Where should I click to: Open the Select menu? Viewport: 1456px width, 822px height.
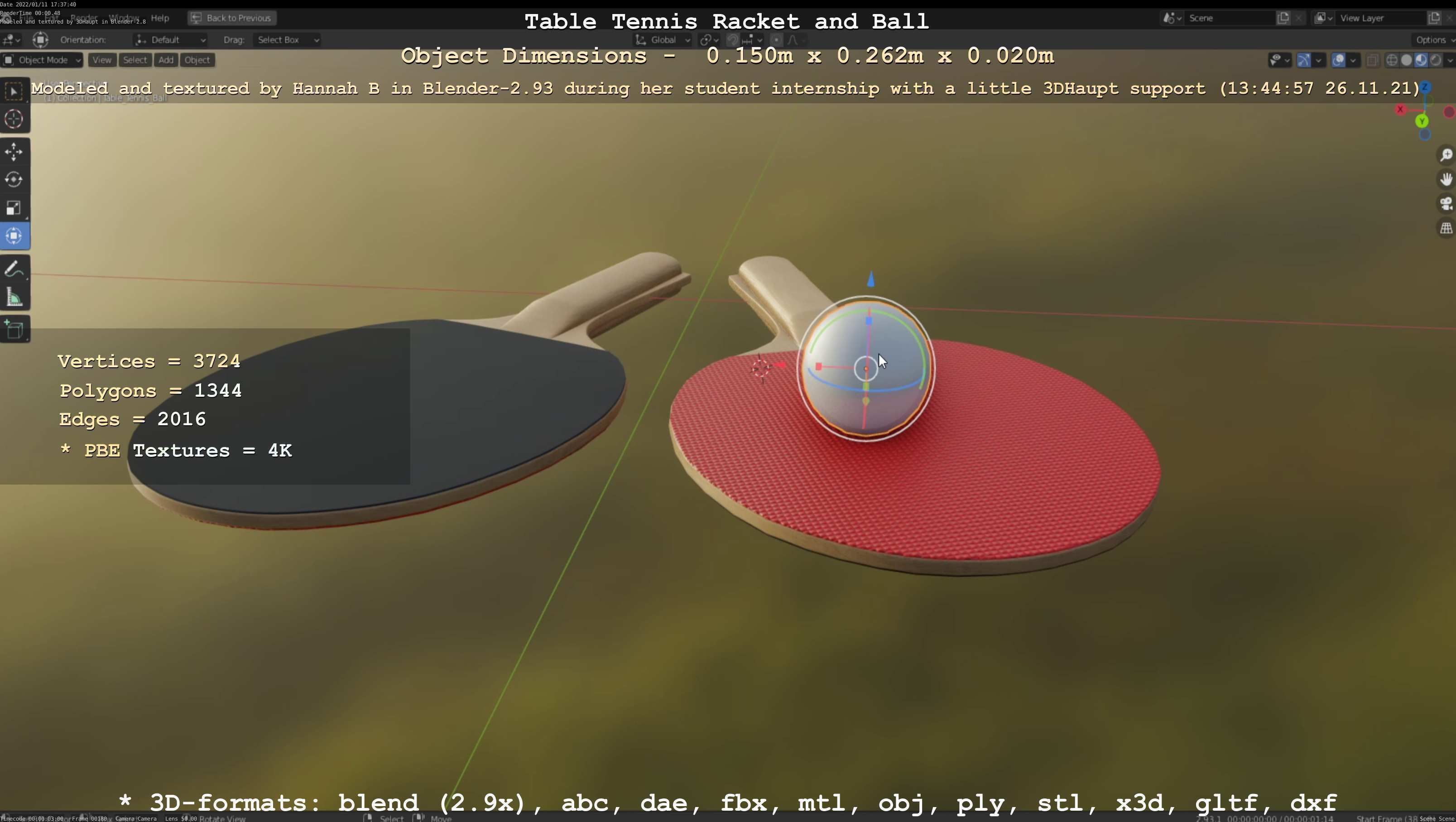coord(135,60)
